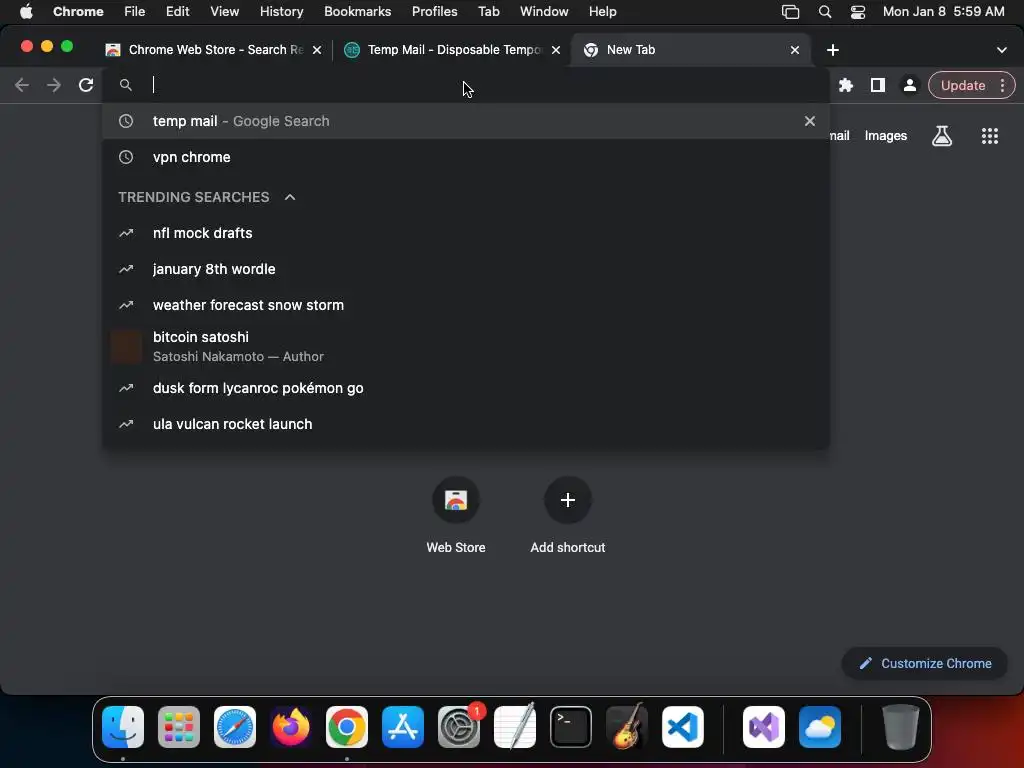Click Customize Chrome button
Image resolution: width=1024 pixels, height=768 pixels.
(x=925, y=664)
